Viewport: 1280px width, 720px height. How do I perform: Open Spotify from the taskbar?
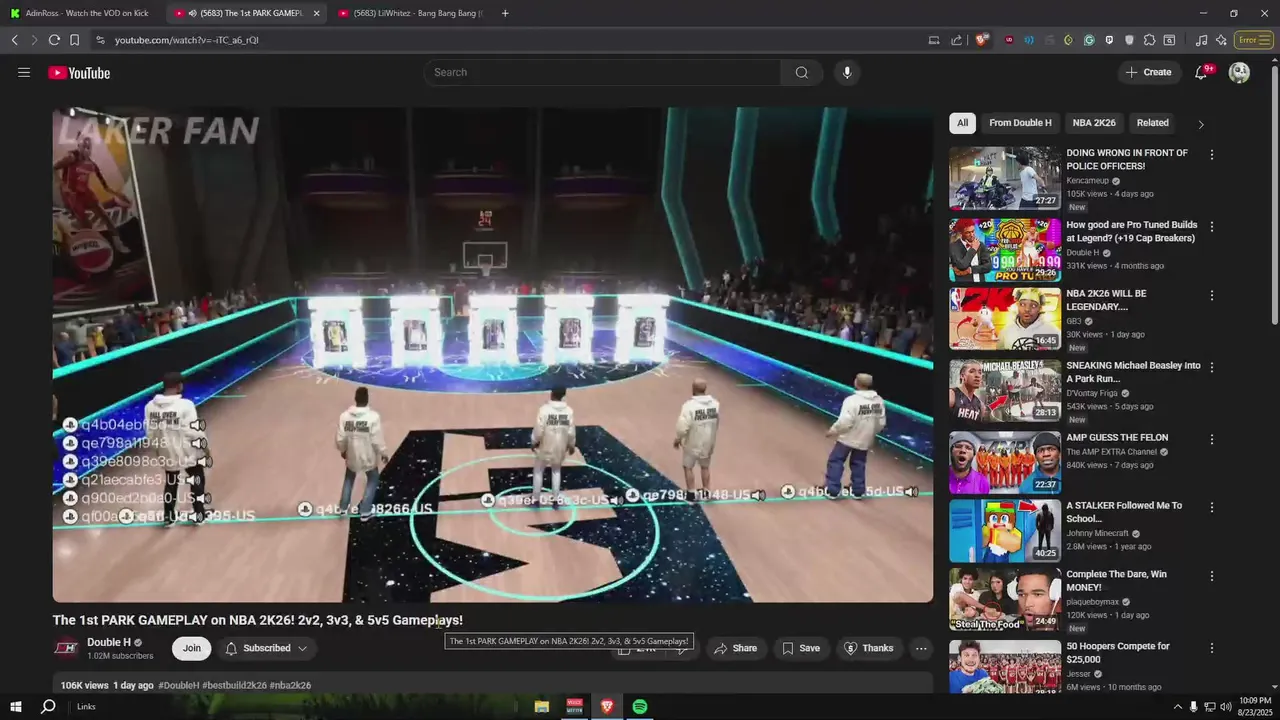(x=639, y=706)
